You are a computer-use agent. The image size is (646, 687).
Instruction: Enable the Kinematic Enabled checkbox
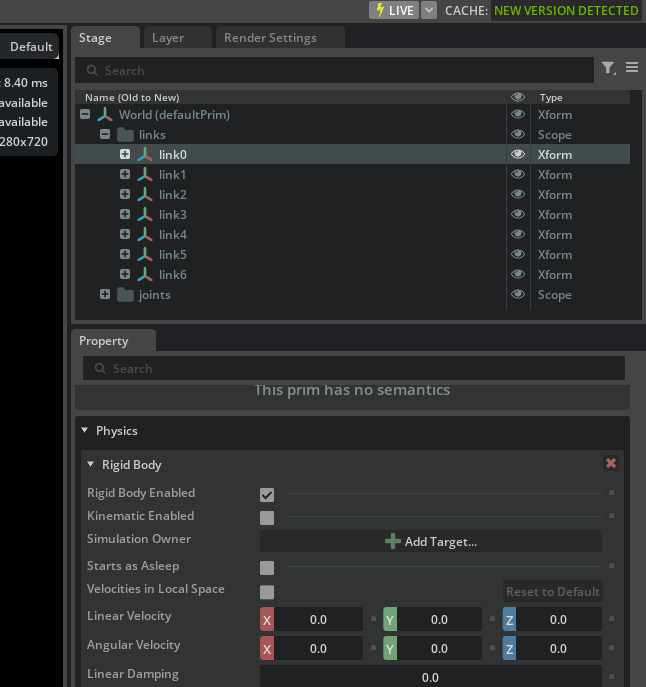pos(267,518)
